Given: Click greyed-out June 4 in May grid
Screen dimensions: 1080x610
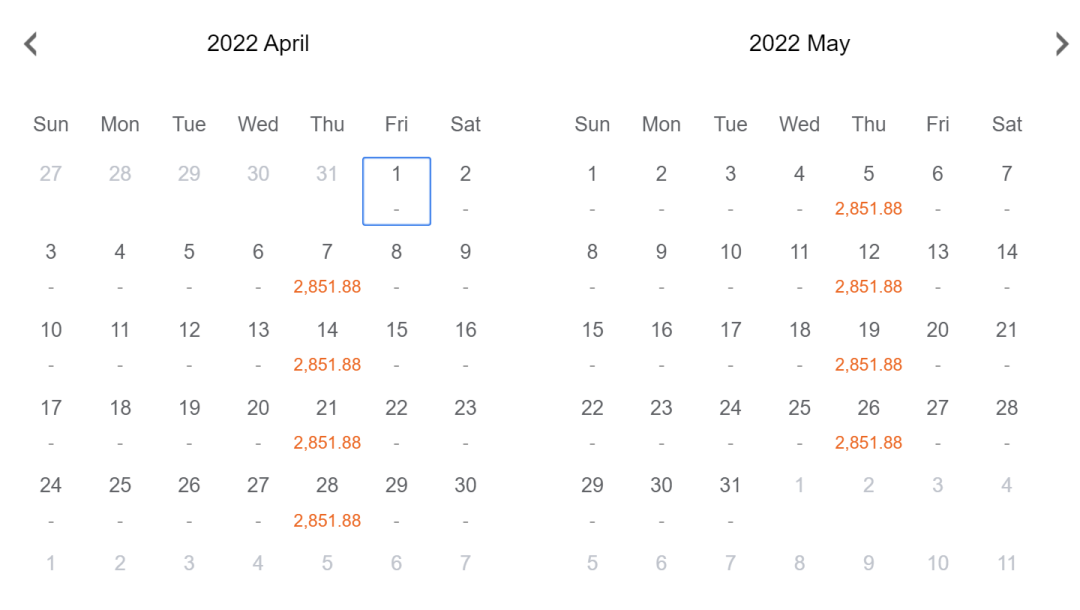Looking at the screenshot, I should pyautogui.click(x=1006, y=485).
